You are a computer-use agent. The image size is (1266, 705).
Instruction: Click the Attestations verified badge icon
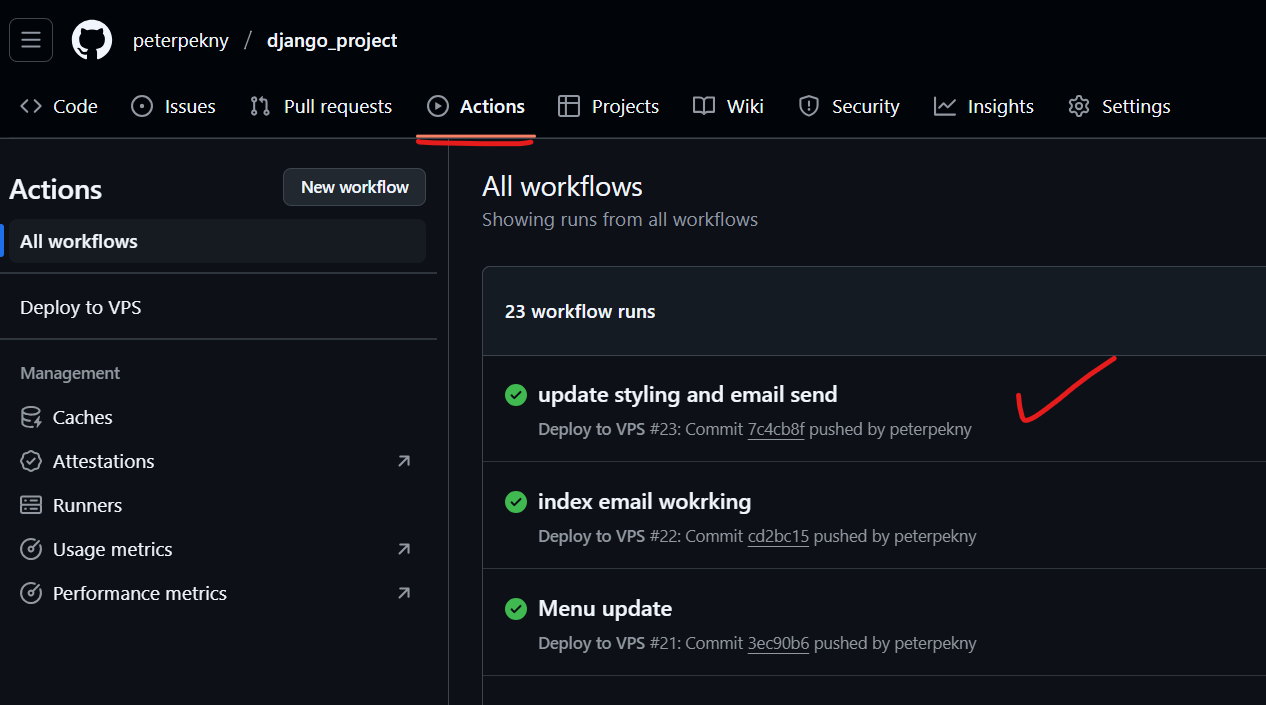click(x=31, y=462)
